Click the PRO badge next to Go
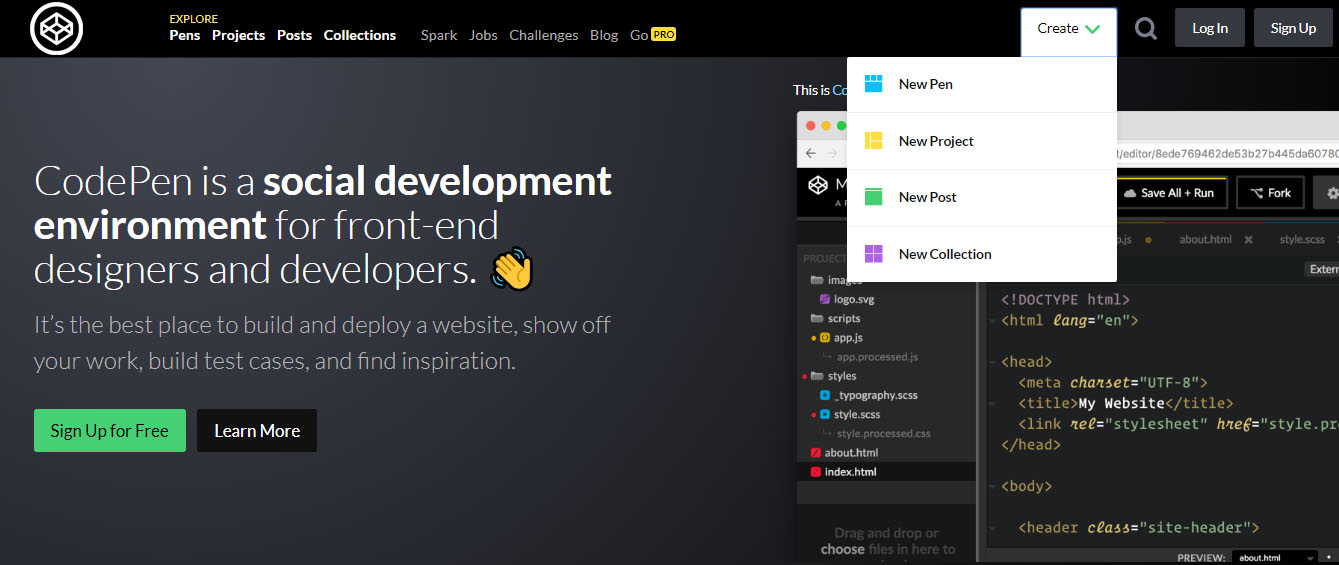 (664, 34)
